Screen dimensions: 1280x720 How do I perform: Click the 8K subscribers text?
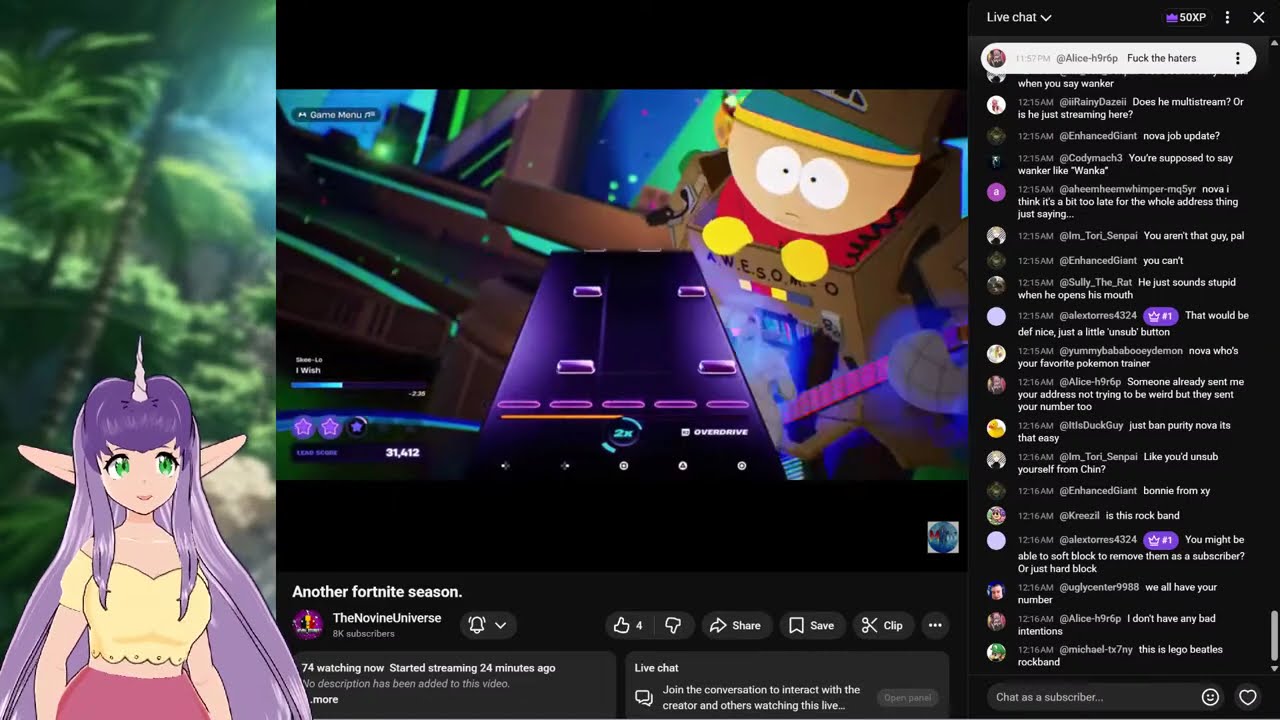click(363, 634)
